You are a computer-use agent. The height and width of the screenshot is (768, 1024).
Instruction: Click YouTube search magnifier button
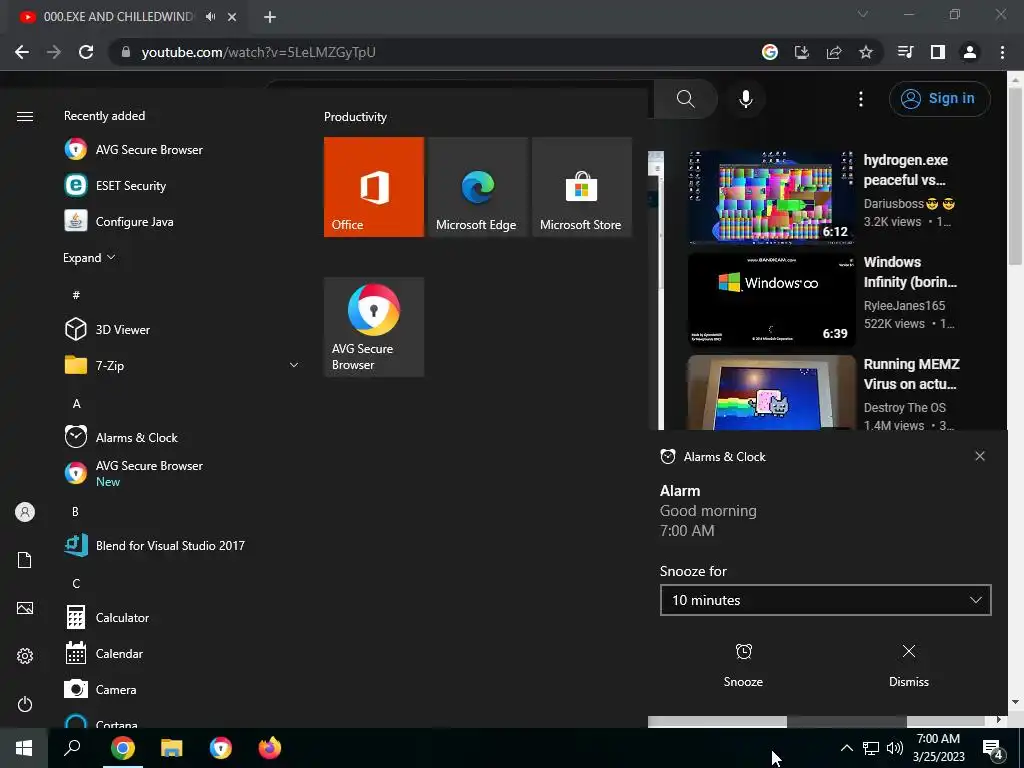(685, 99)
